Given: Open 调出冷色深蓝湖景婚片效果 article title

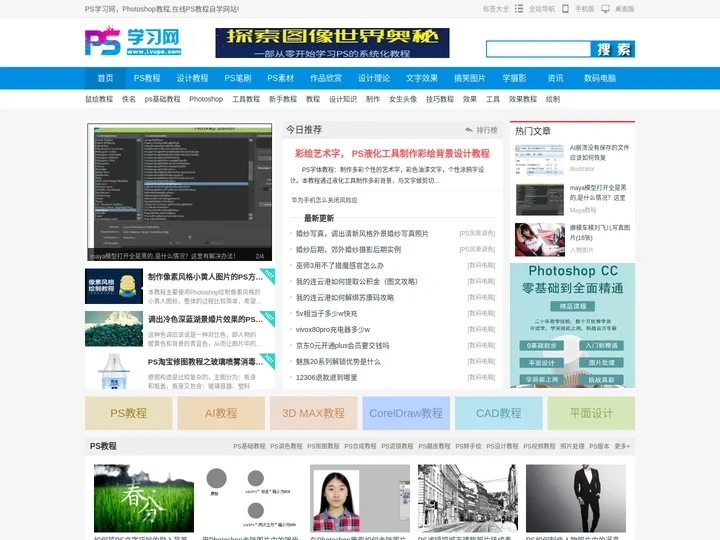Looking at the screenshot, I should point(205,319).
